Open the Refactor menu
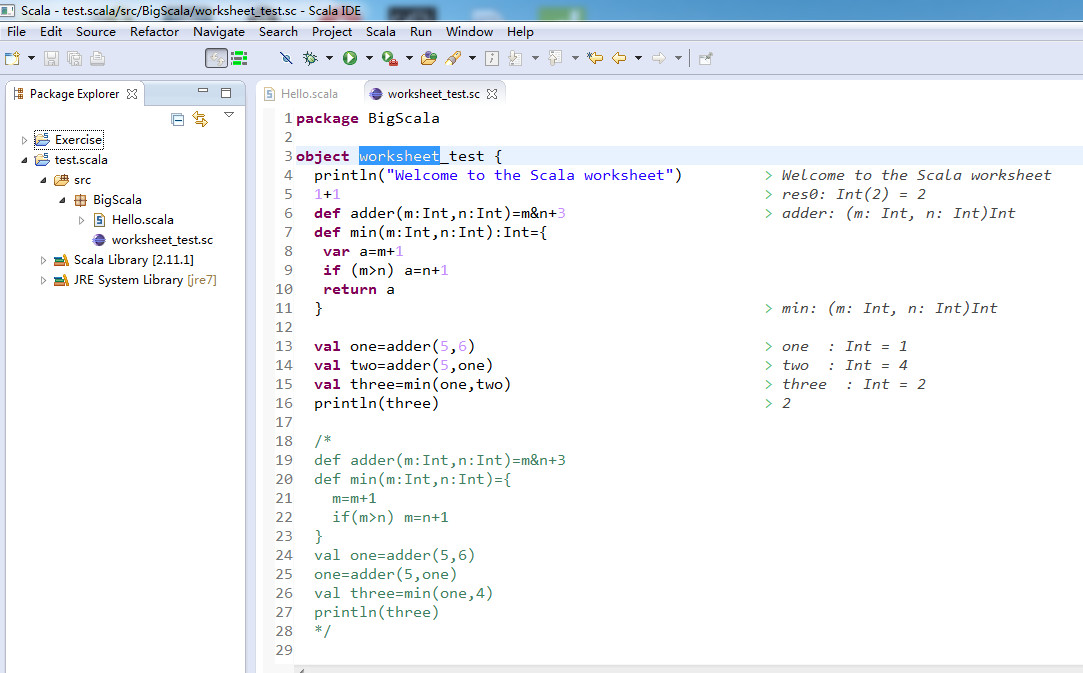This screenshot has width=1083, height=673. point(154,32)
